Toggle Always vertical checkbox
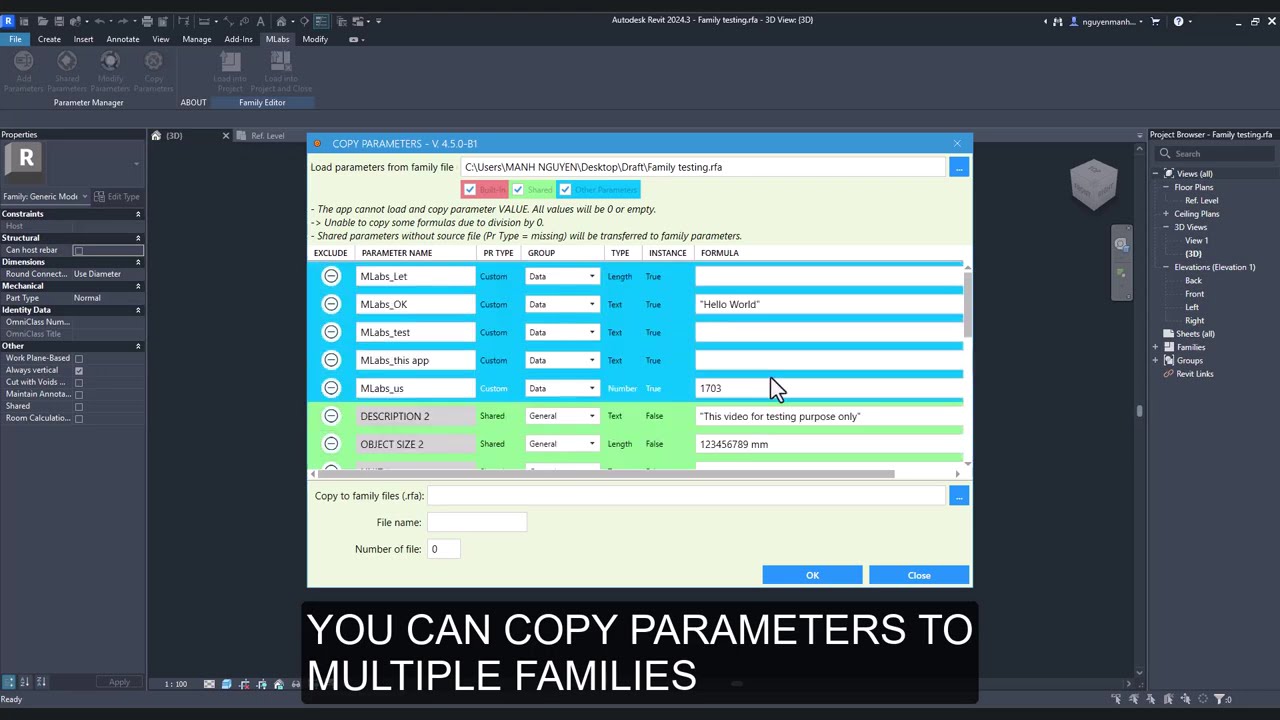The height and width of the screenshot is (720, 1280). pyautogui.click(x=78, y=370)
